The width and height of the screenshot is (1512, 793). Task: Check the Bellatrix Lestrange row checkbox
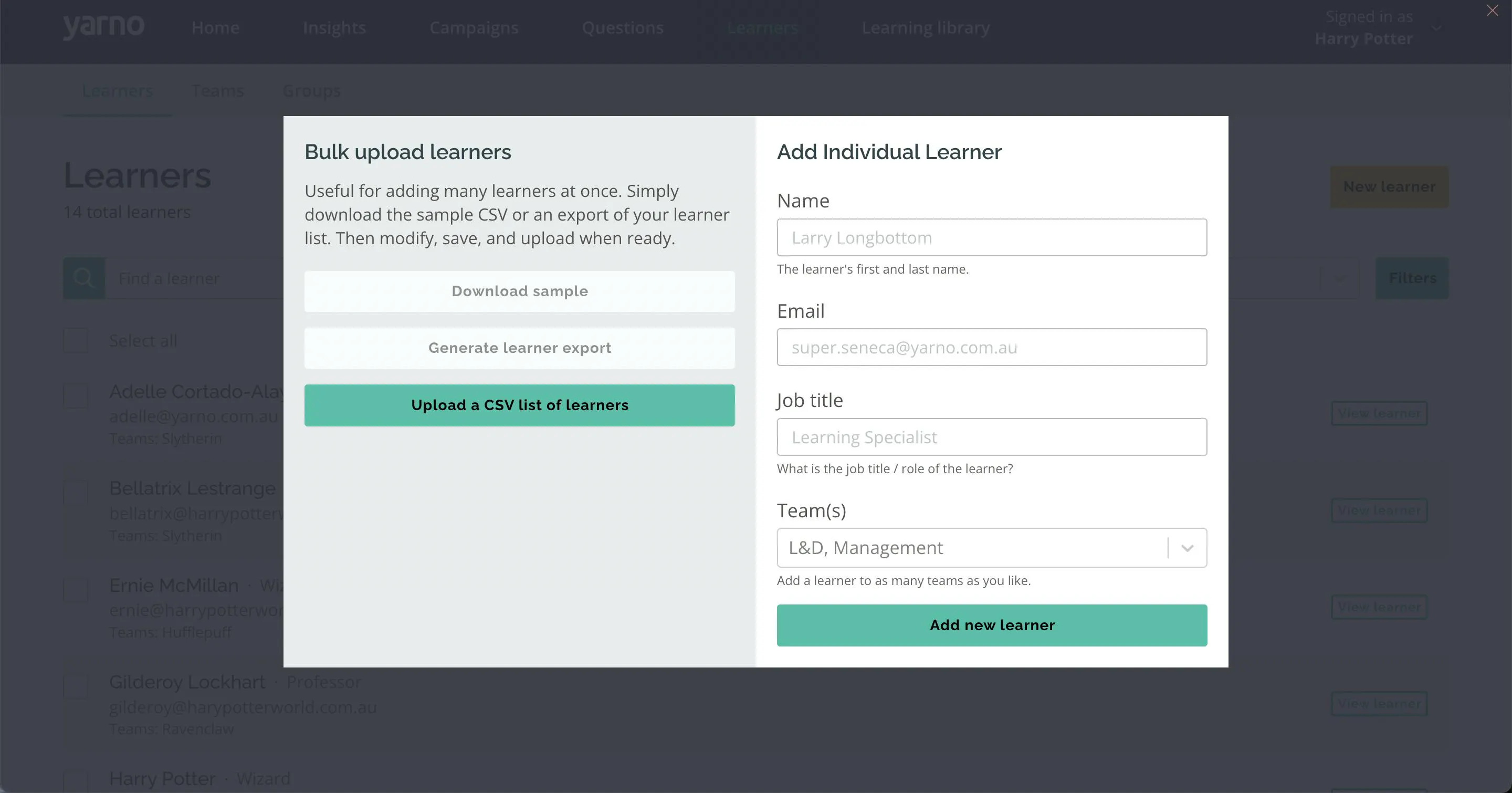[x=76, y=493]
